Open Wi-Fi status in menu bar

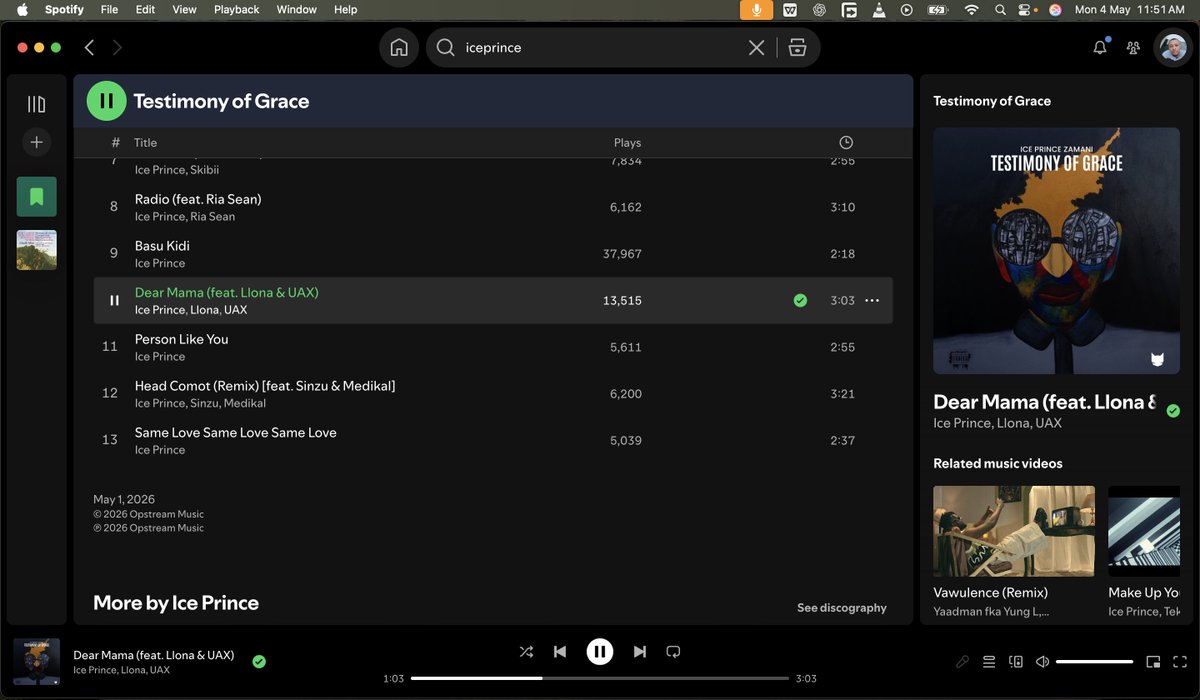[970, 10]
